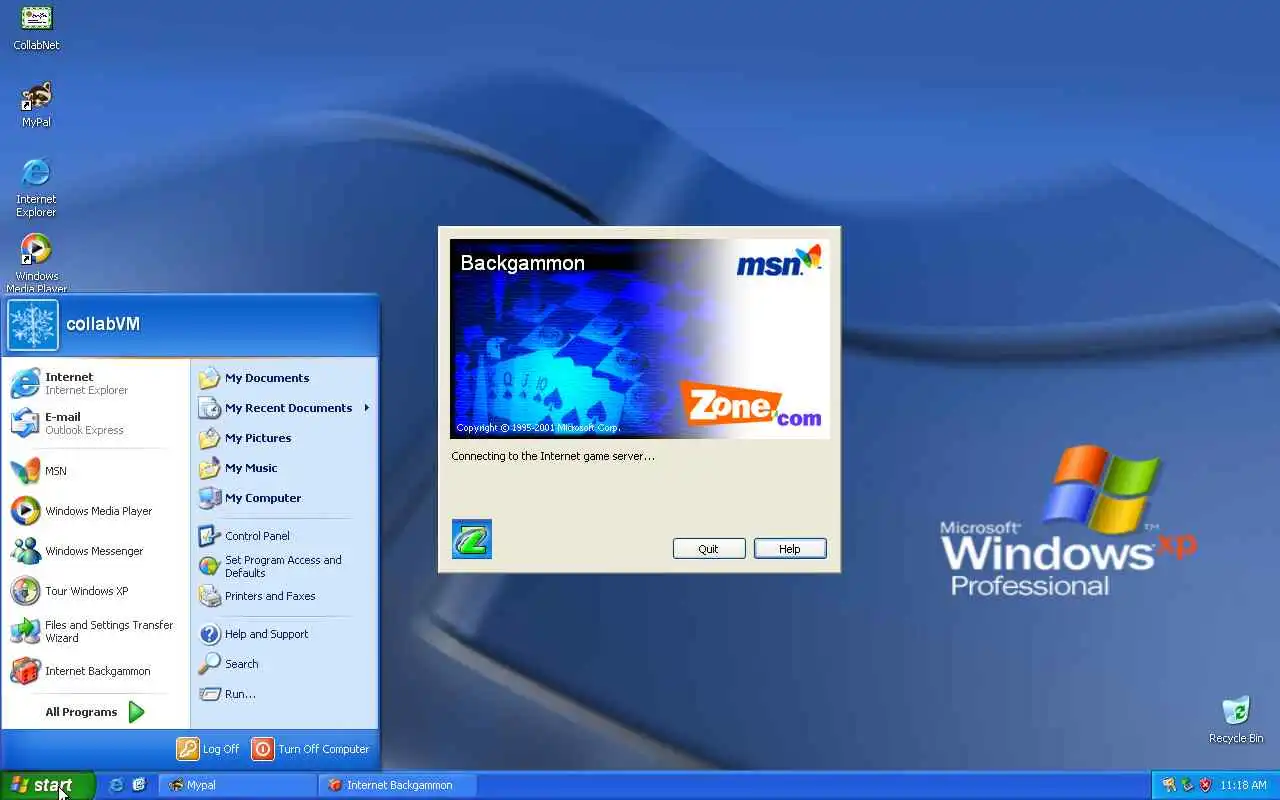Click the MSN Zone.com banner image
Viewport: 1280px width, 800px height.
pos(640,338)
